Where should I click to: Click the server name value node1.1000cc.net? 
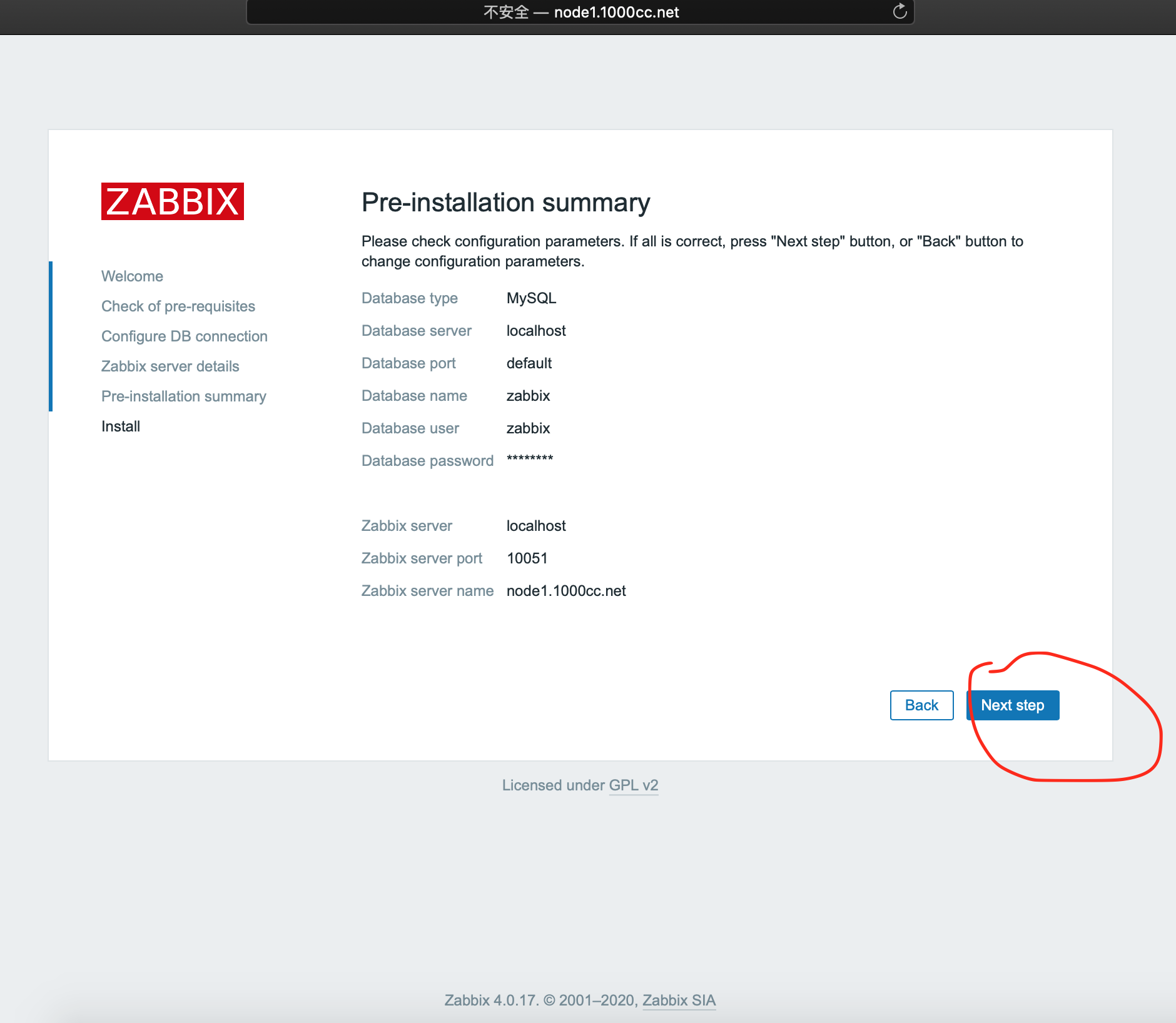click(566, 591)
